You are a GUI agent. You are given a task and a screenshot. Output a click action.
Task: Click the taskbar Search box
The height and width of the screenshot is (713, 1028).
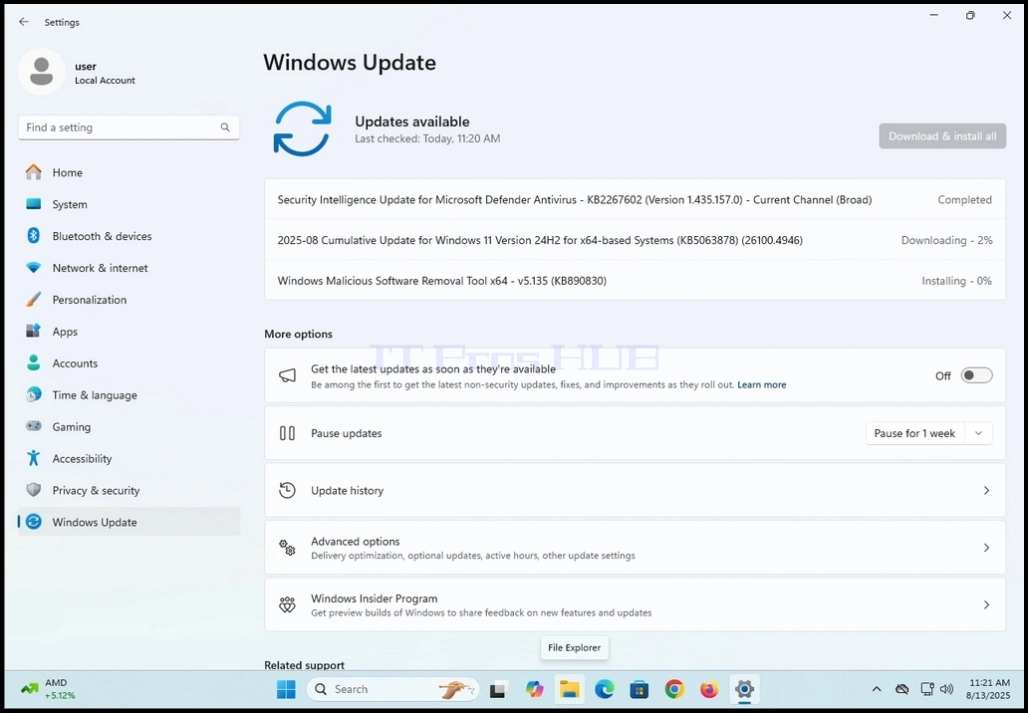pyautogui.click(x=393, y=689)
